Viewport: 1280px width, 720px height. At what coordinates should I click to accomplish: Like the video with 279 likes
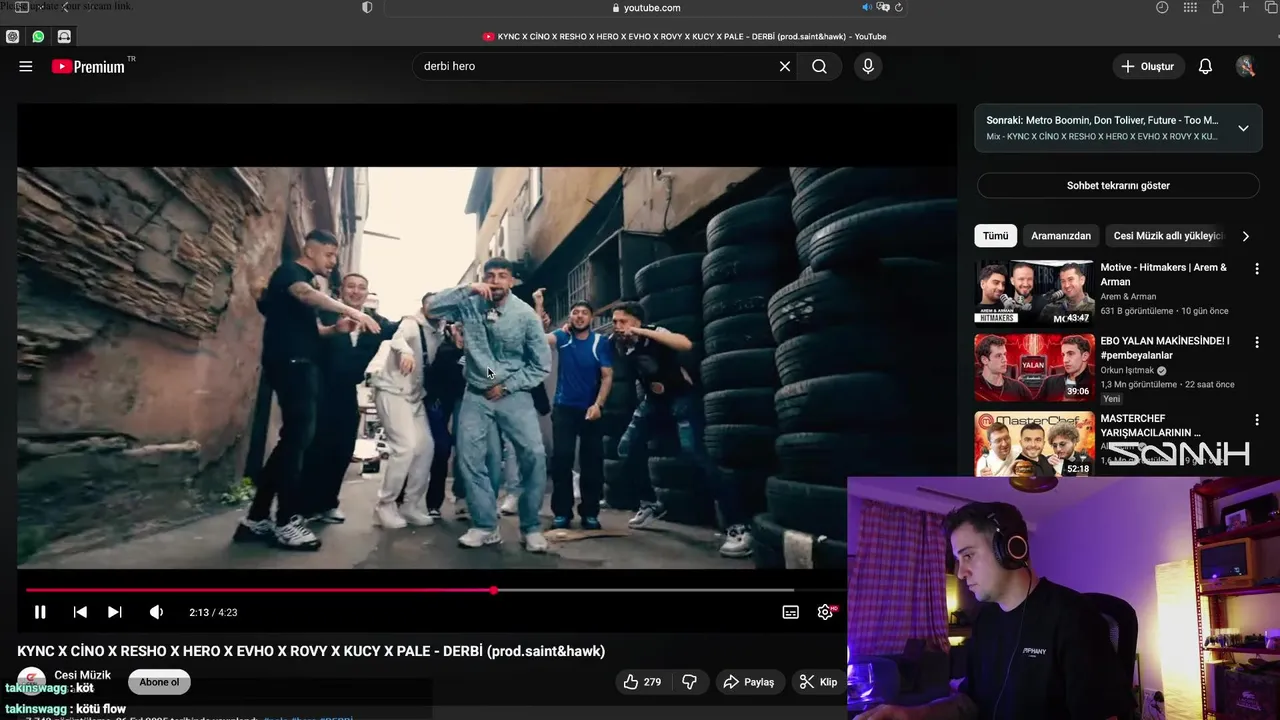point(642,682)
